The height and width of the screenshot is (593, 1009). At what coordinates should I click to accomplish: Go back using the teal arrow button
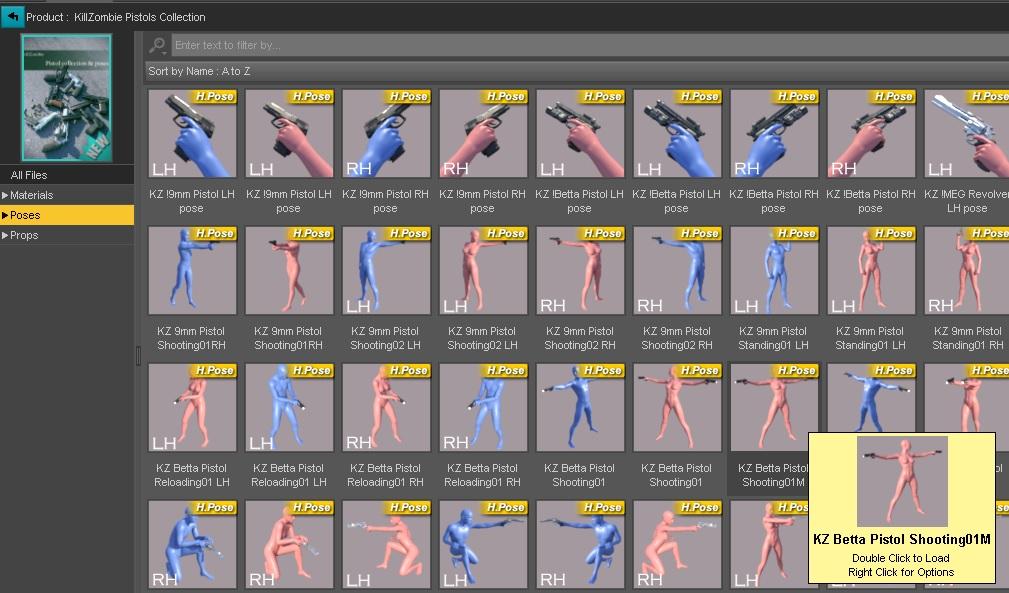(12, 16)
